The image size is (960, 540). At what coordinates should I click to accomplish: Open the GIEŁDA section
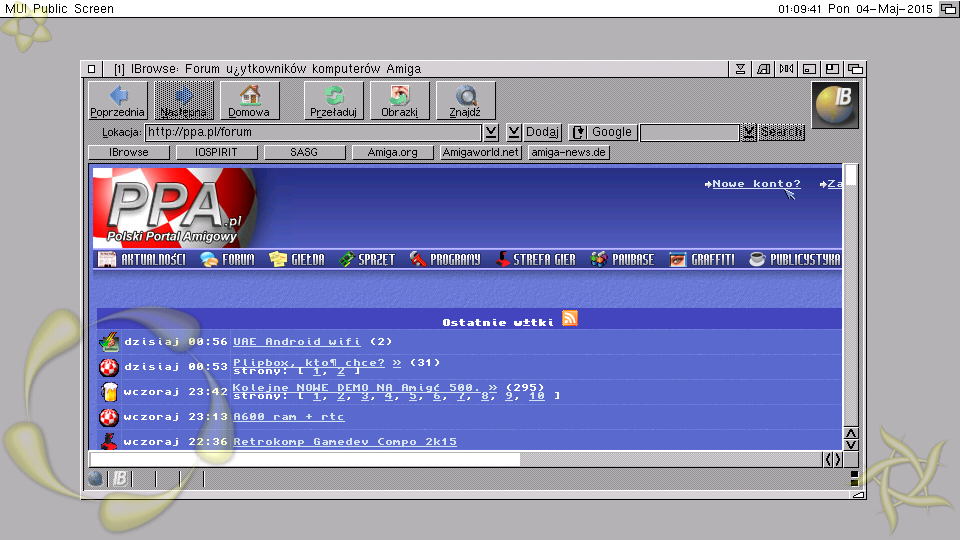(x=297, y=260)
